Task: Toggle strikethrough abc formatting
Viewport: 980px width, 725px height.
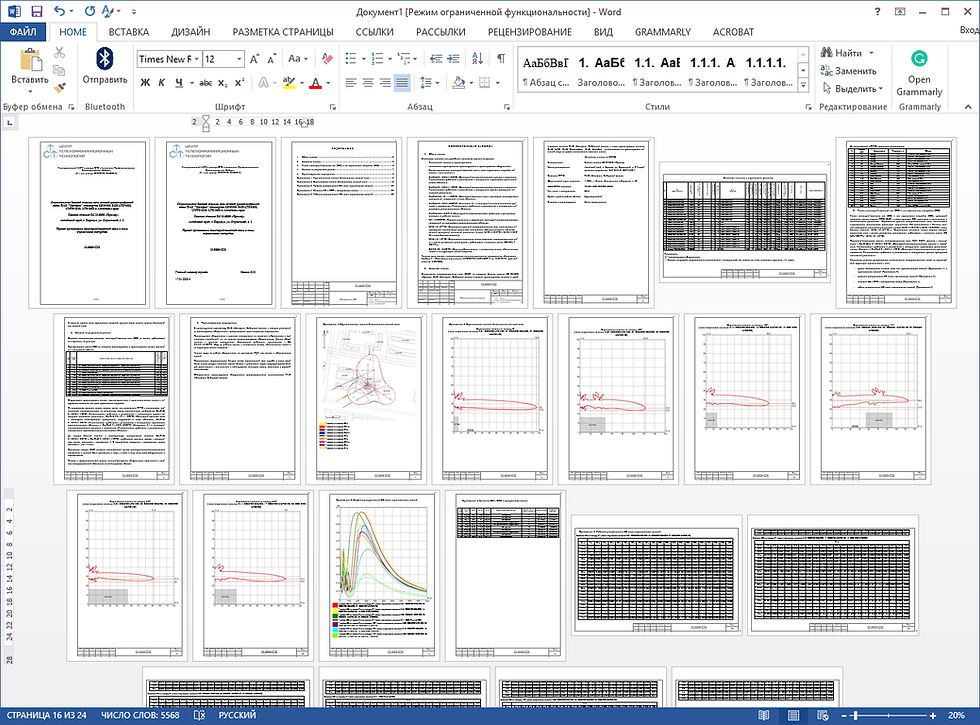Action: 206,82
